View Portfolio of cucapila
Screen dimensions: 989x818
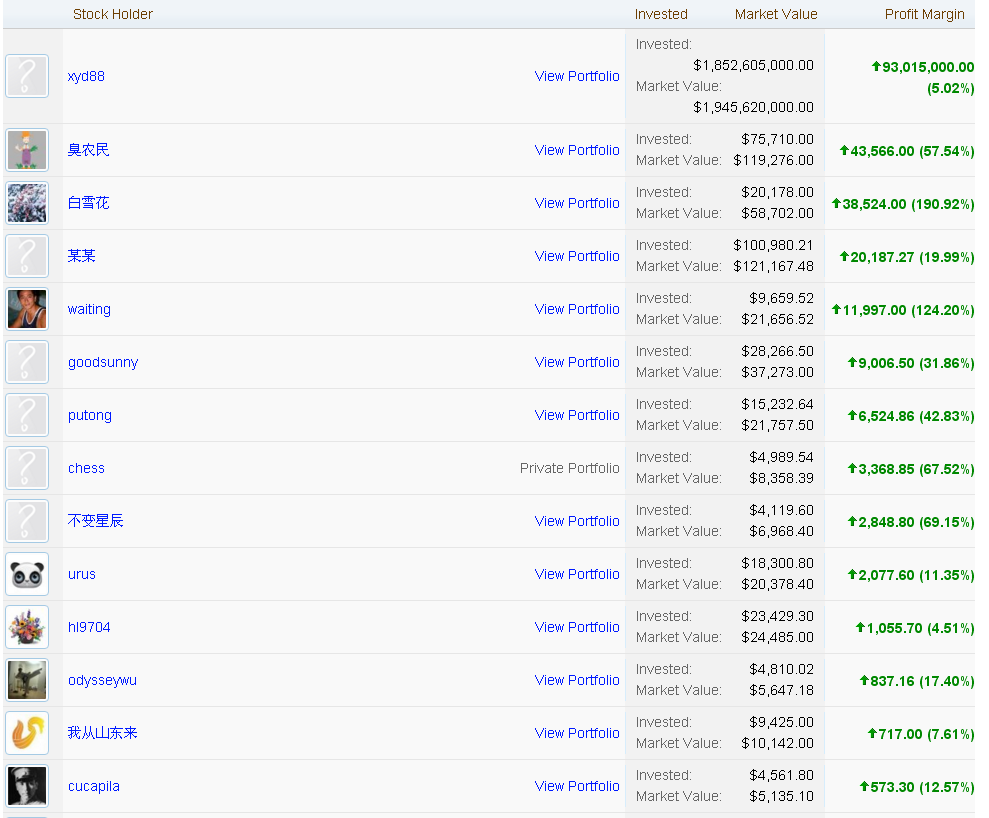pos(577,786)
